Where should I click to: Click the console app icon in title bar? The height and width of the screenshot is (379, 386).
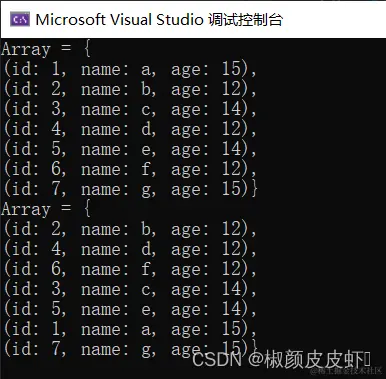[x=20, y=19]
